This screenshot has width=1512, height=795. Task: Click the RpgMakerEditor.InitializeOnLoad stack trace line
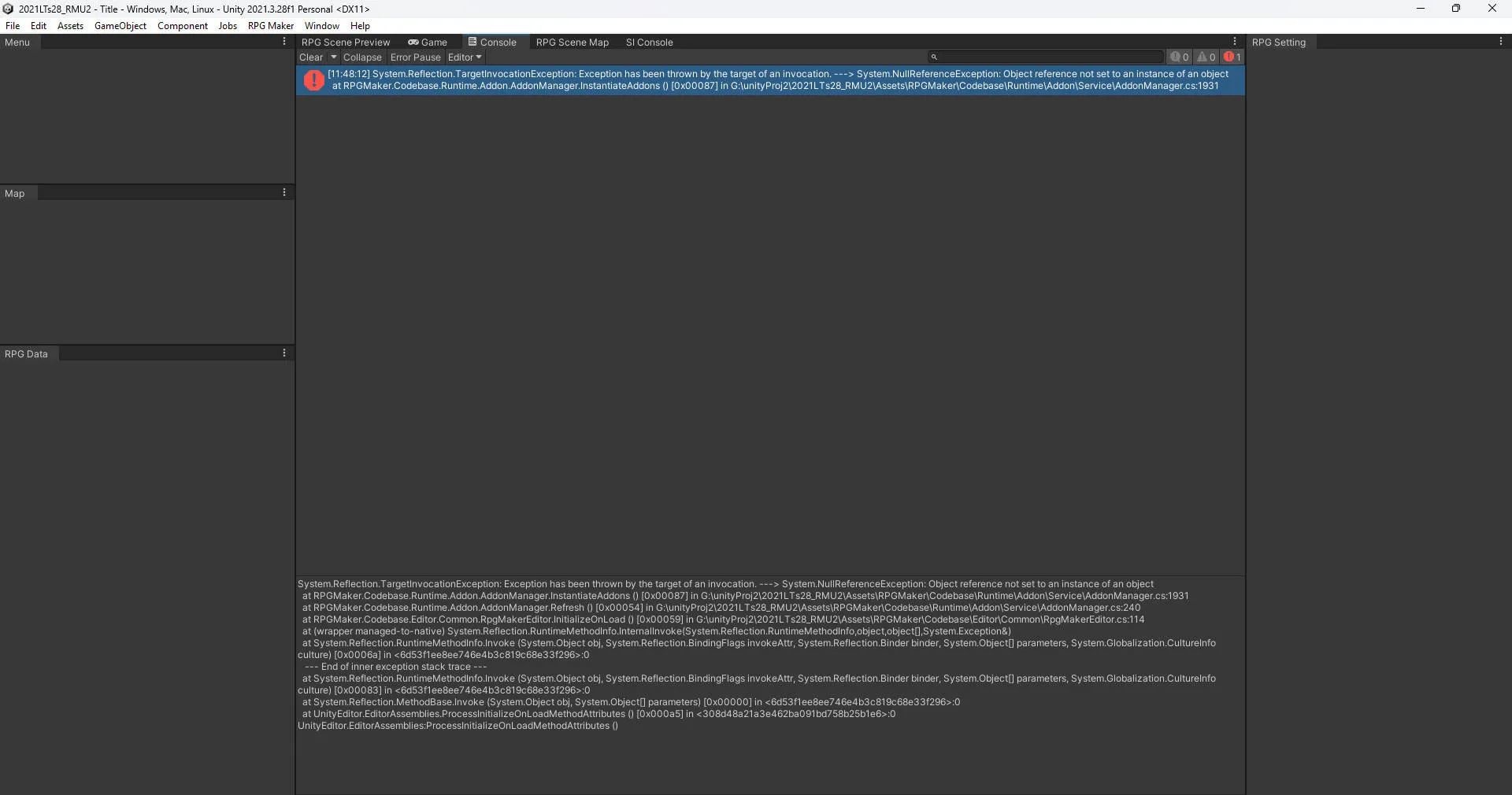(723, 619)
